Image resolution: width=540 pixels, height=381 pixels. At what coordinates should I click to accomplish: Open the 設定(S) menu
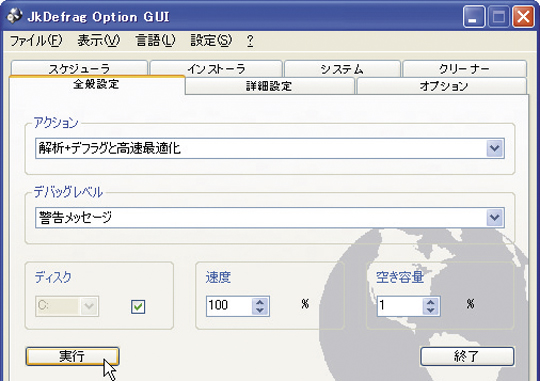(x=211, y=41)
